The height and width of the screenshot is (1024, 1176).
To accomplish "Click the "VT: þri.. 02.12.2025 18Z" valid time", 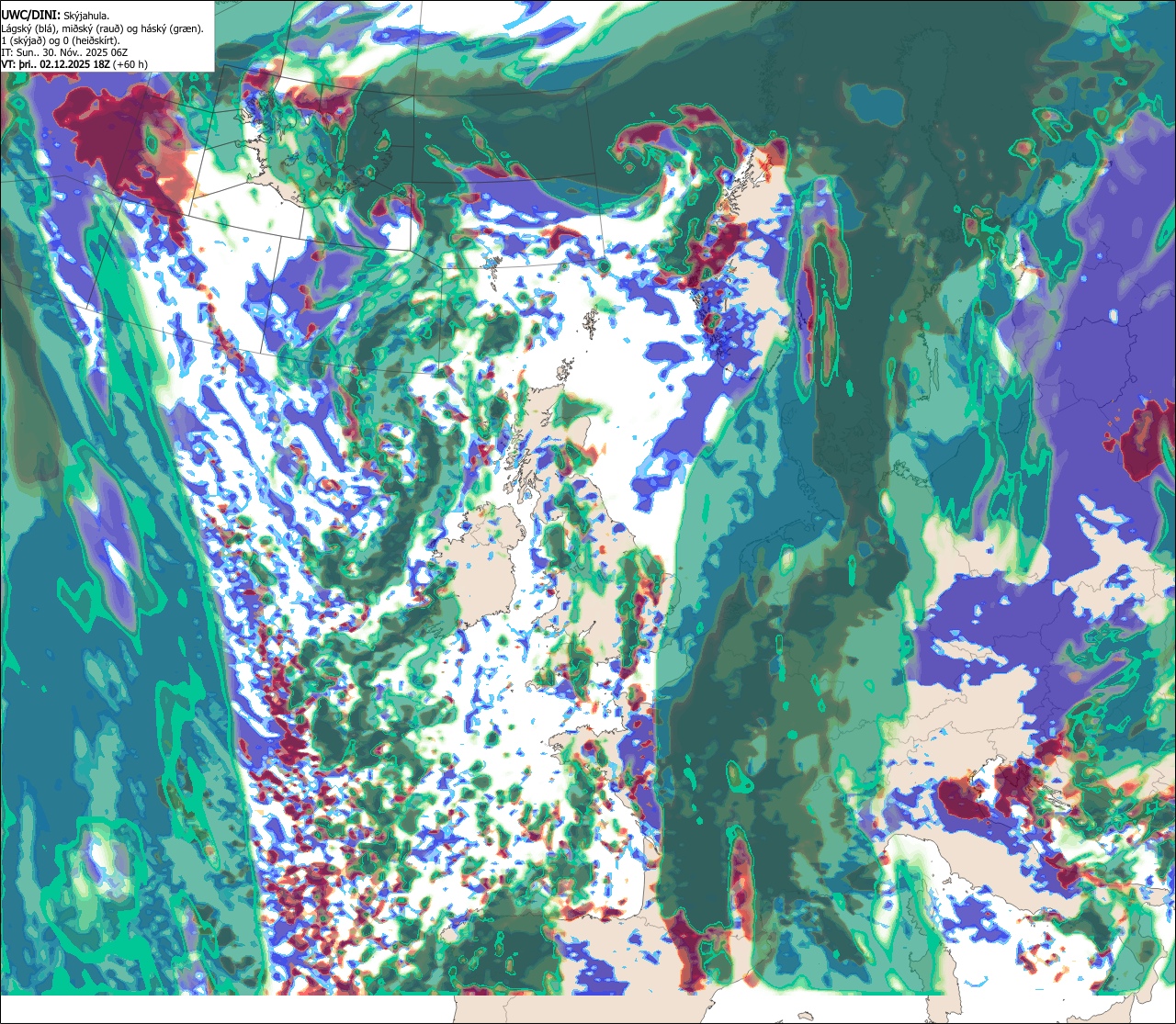I will coord(55,64).
